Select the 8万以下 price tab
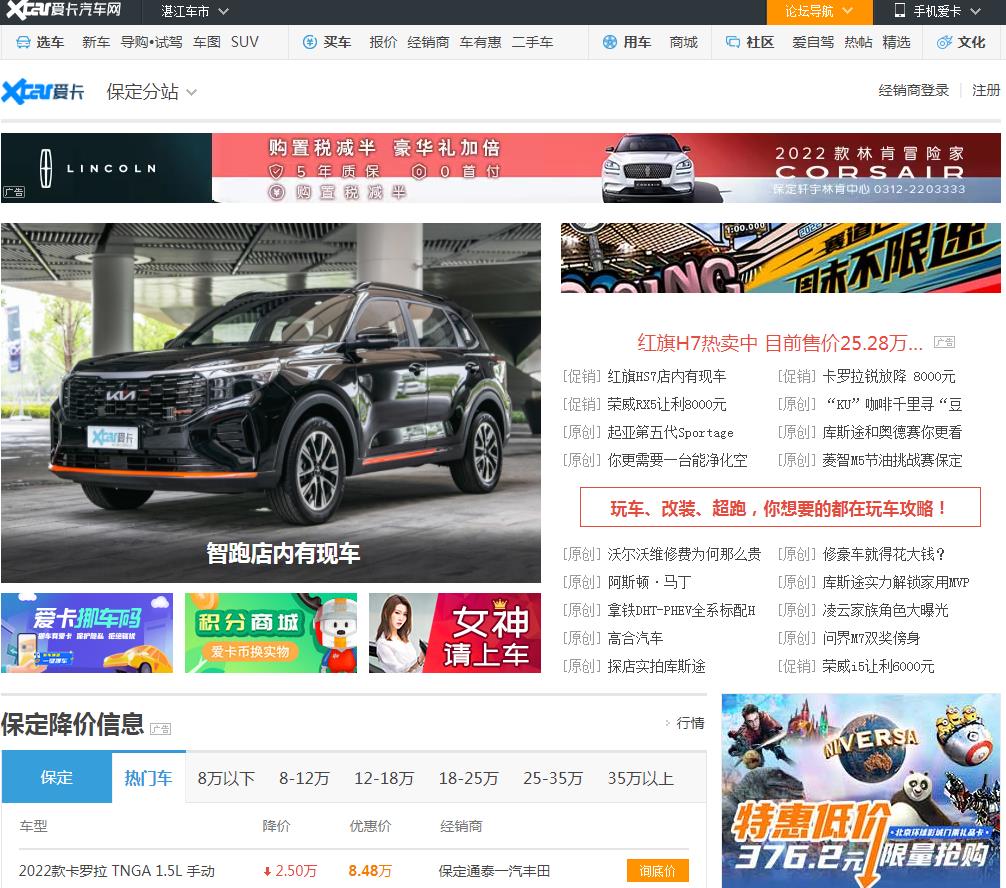 click(226, 778)
